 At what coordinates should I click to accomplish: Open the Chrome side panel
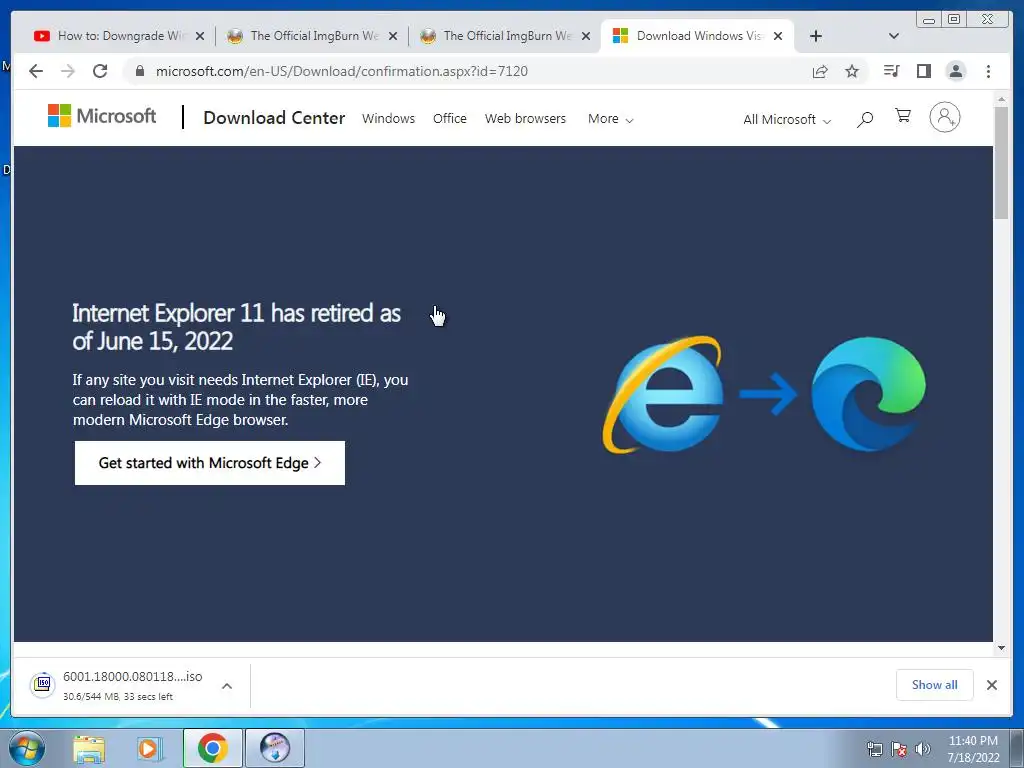point(923,71)
